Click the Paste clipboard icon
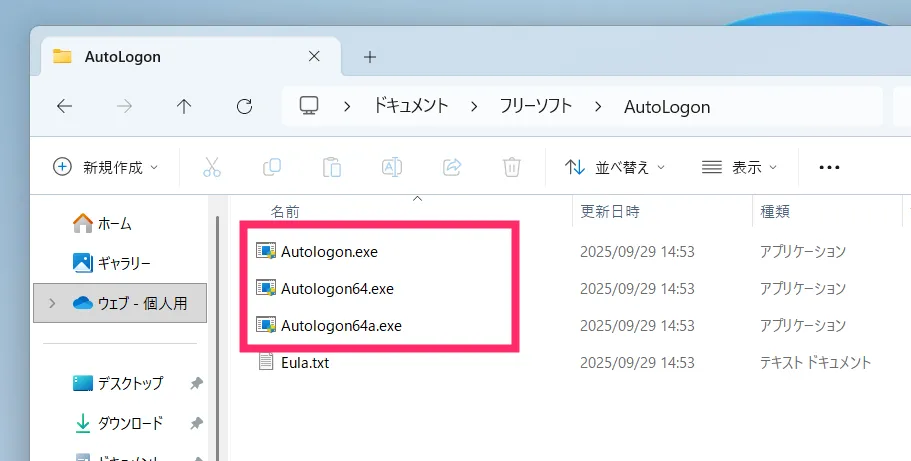 [x=332, y=167]
